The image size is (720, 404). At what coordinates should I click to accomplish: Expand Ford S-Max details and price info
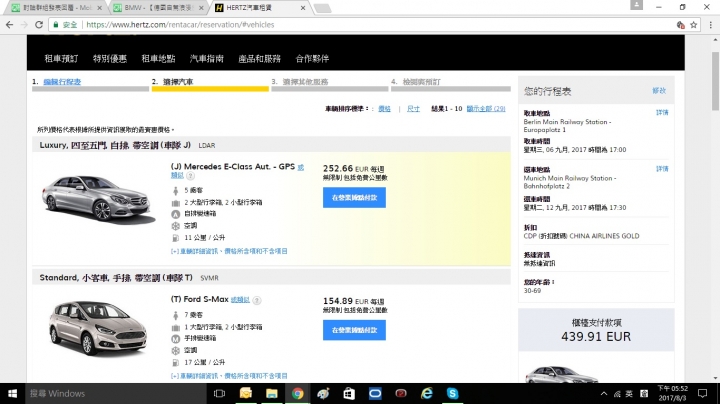229,376
